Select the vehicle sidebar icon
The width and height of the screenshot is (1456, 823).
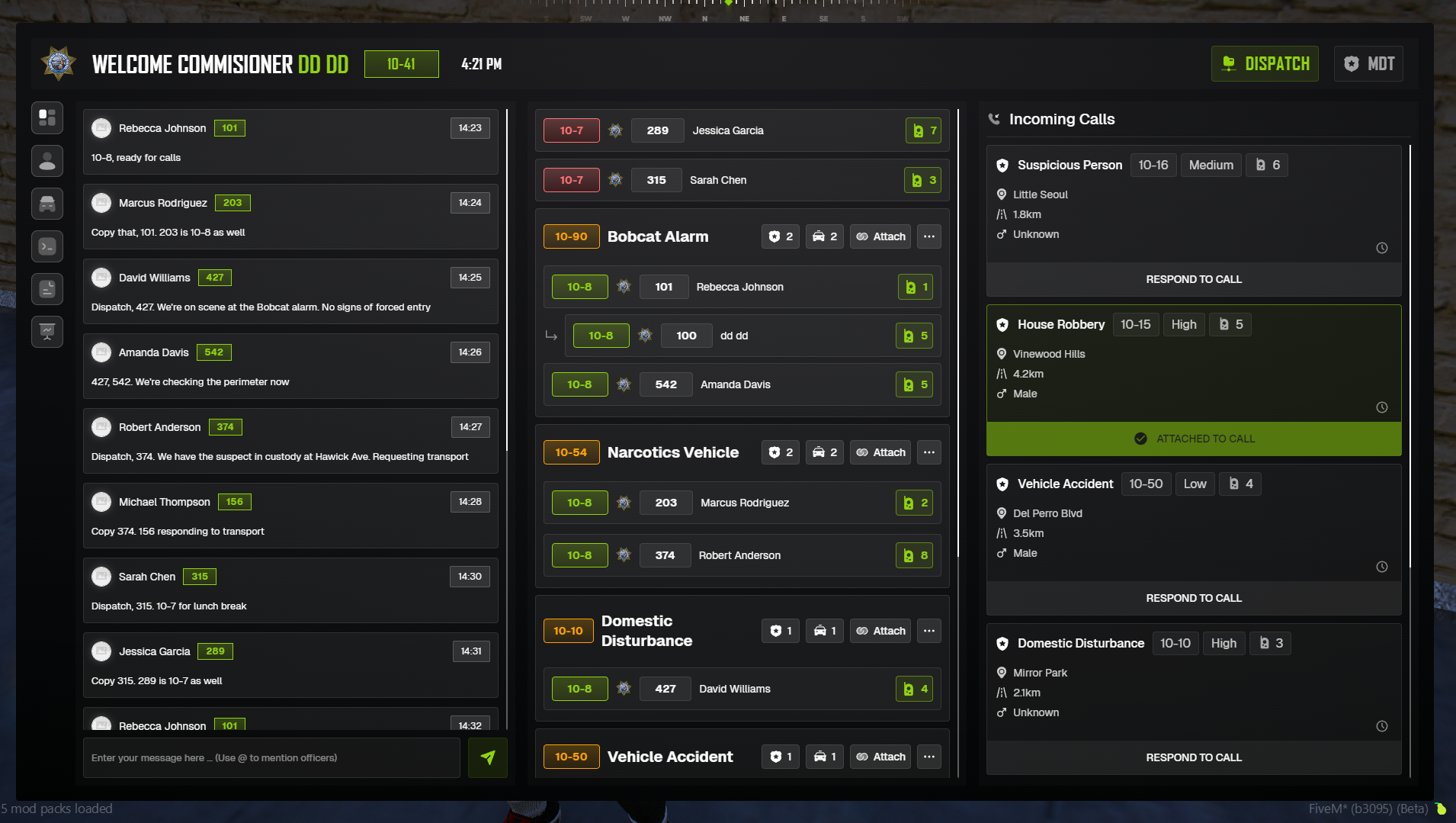coord(47,204)
